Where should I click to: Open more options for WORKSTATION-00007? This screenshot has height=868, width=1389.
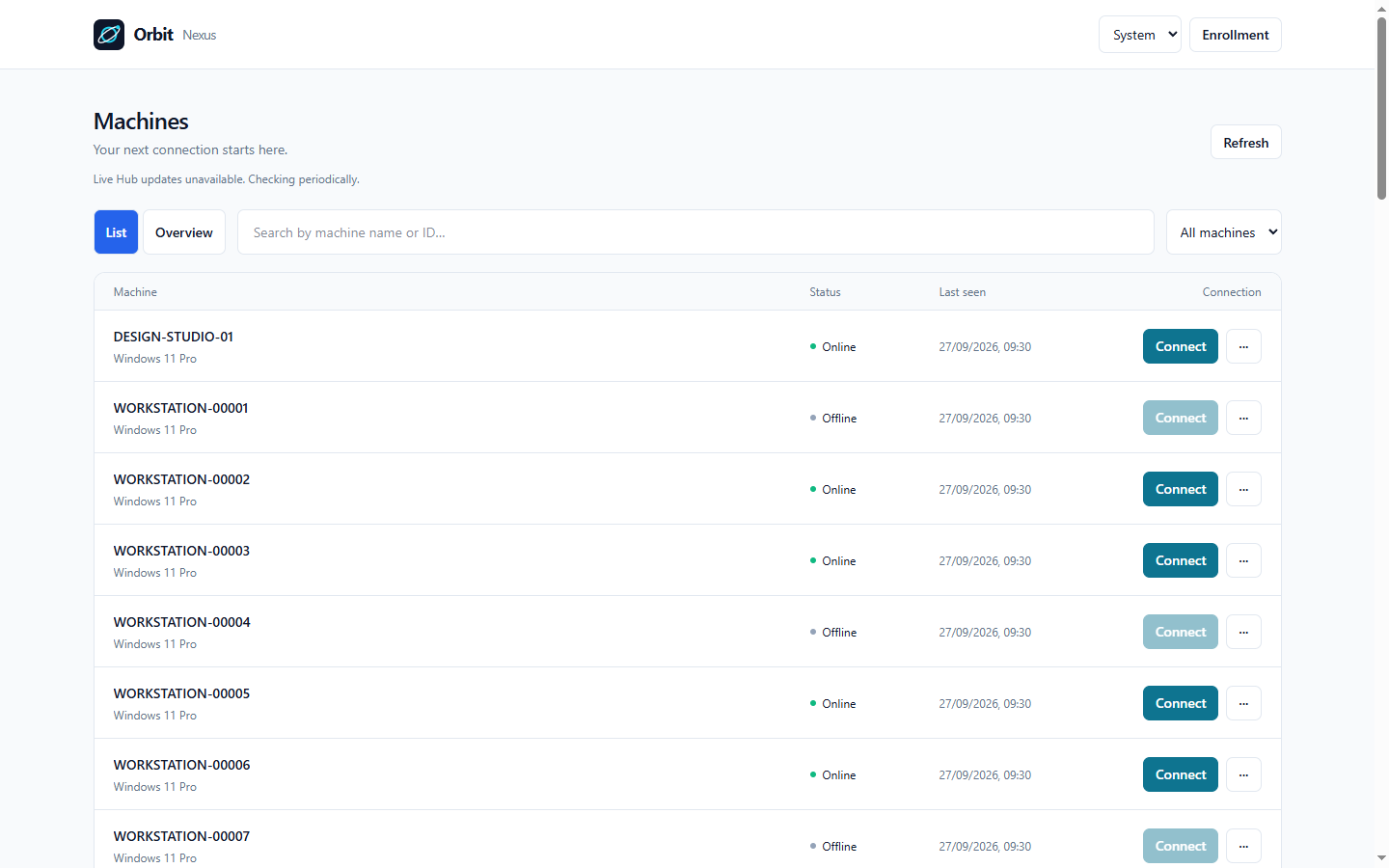pos(1243,846)
